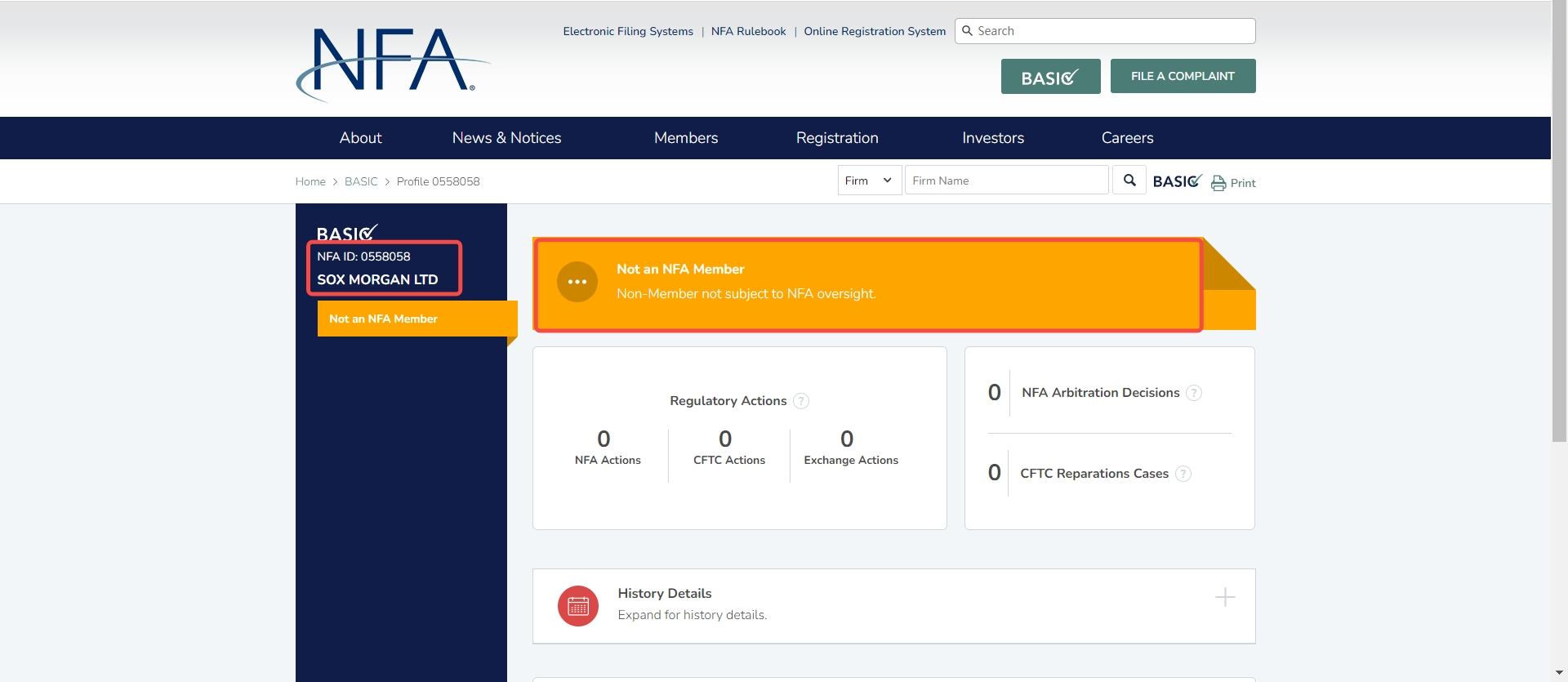Click the Exchange Actions count
The width and height of the screenshot is (1568, 682).
[847, 439]
